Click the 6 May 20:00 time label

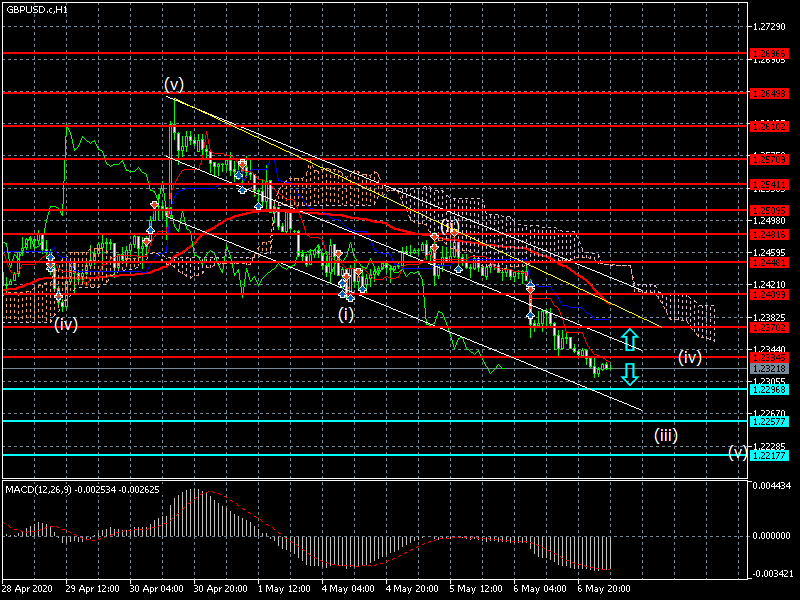[604, 589]
